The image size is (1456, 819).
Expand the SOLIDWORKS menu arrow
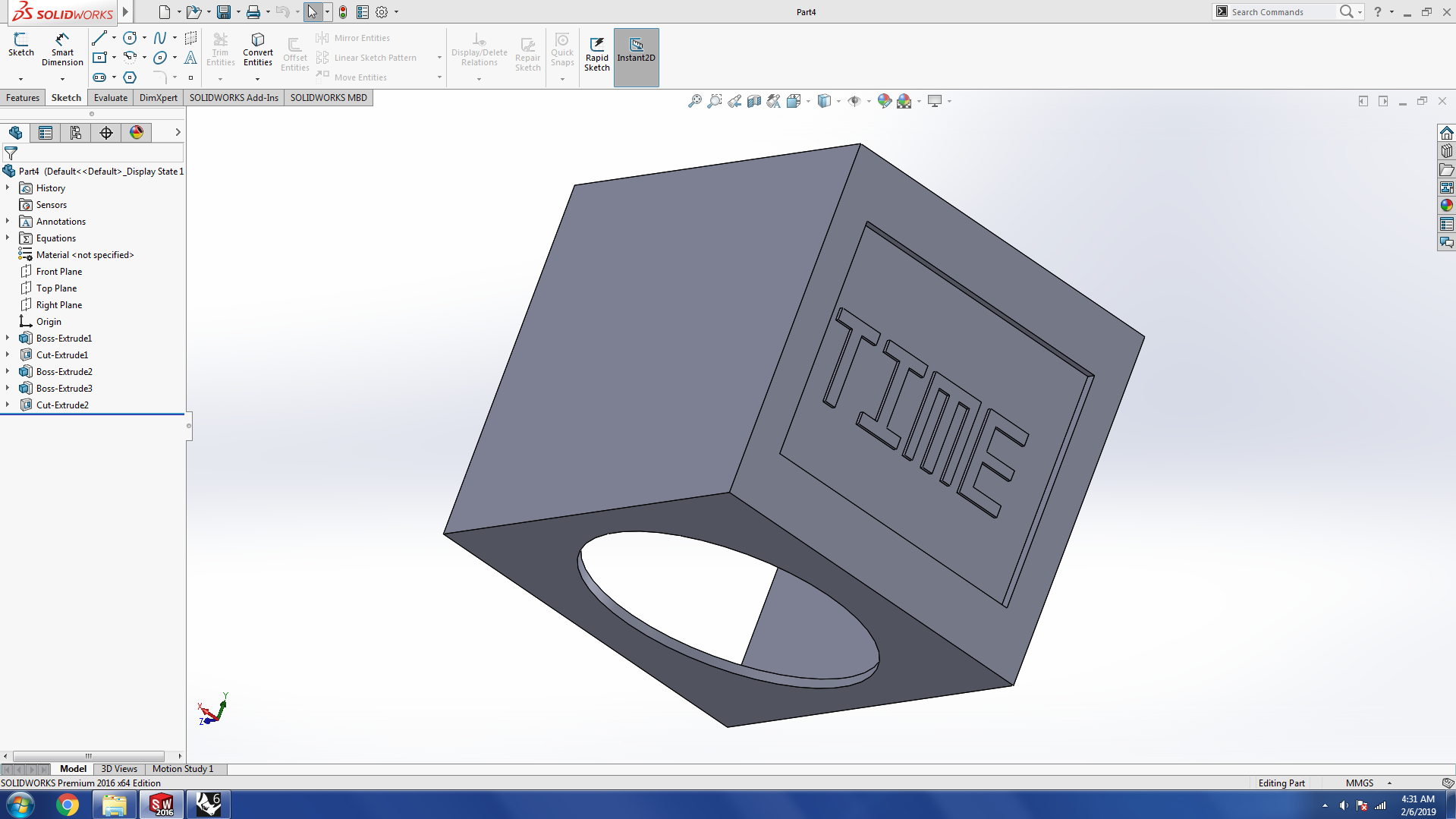[125, 12]
